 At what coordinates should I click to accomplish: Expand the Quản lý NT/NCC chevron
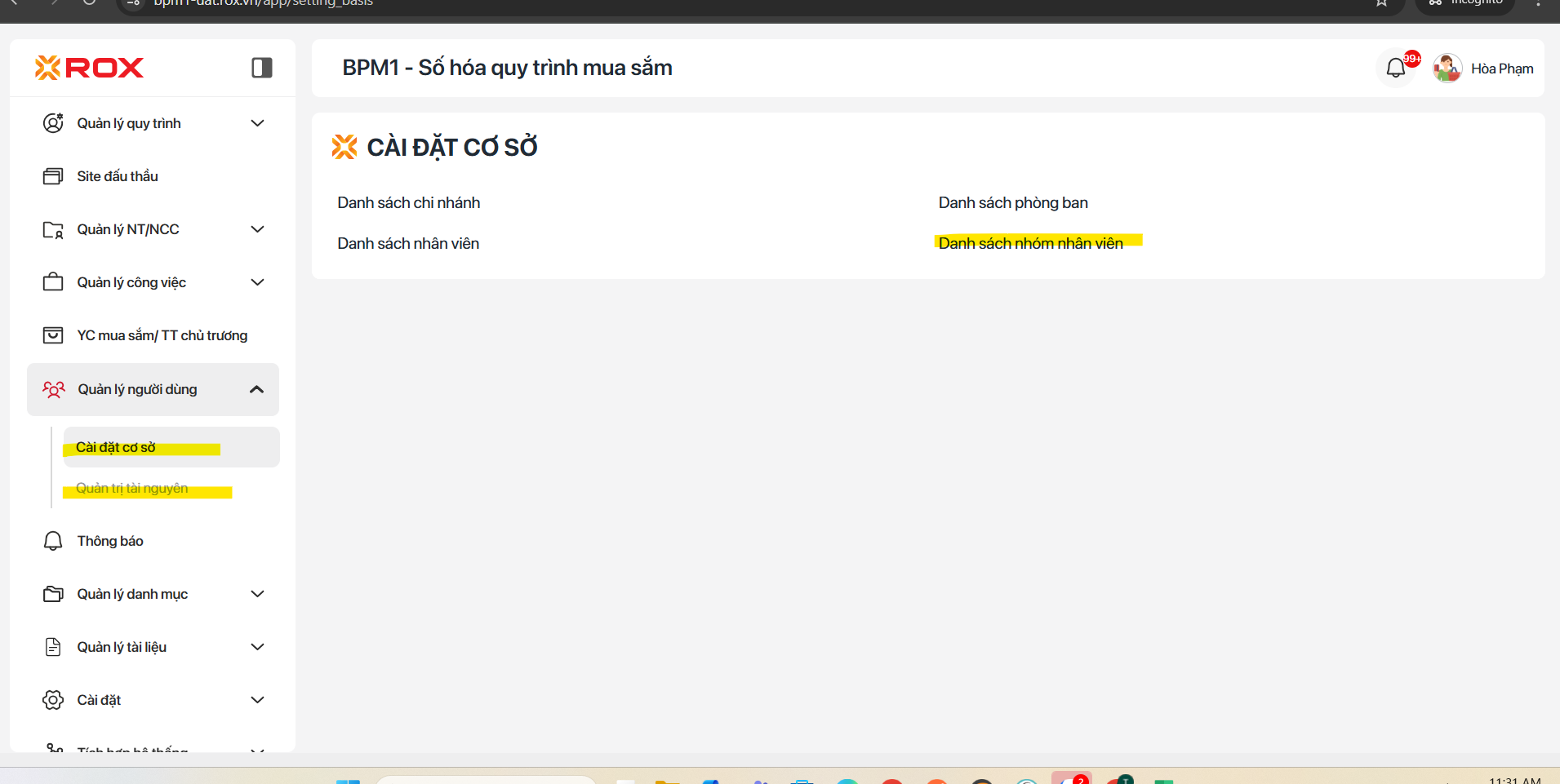(257, 229)
